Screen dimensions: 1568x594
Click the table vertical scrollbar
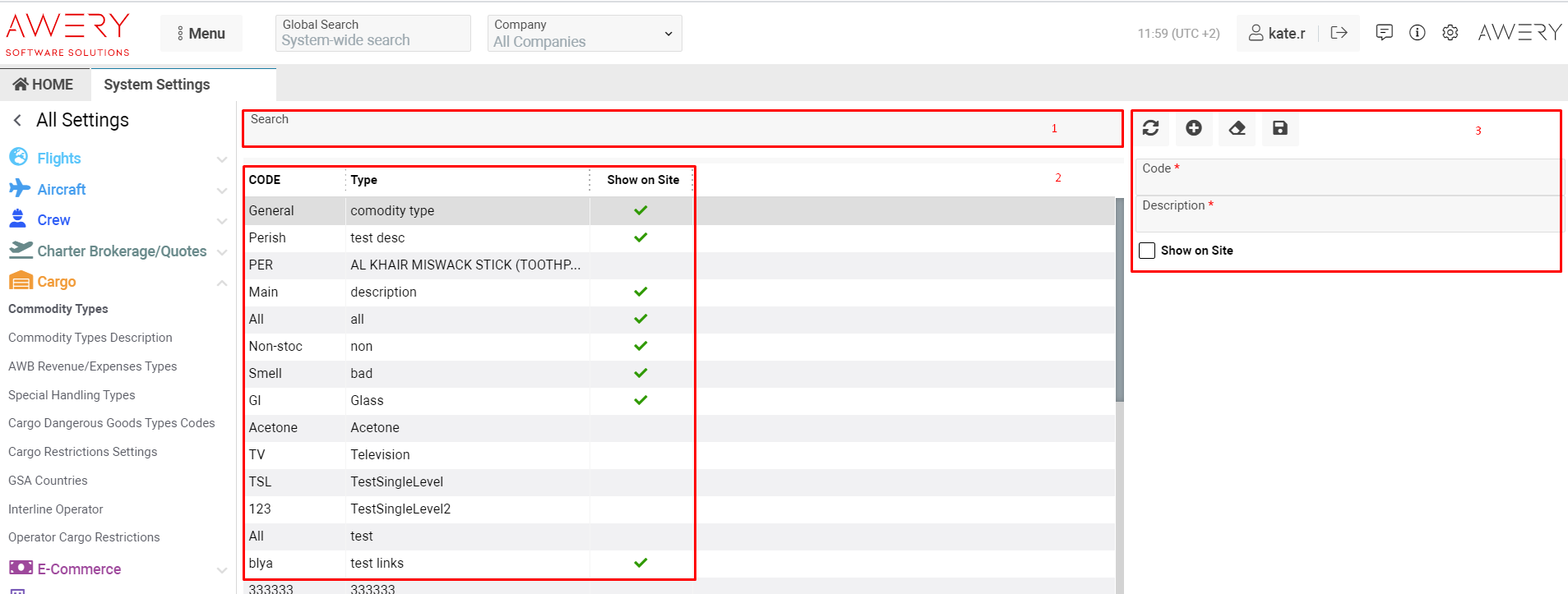click(x=1119, y=300)
